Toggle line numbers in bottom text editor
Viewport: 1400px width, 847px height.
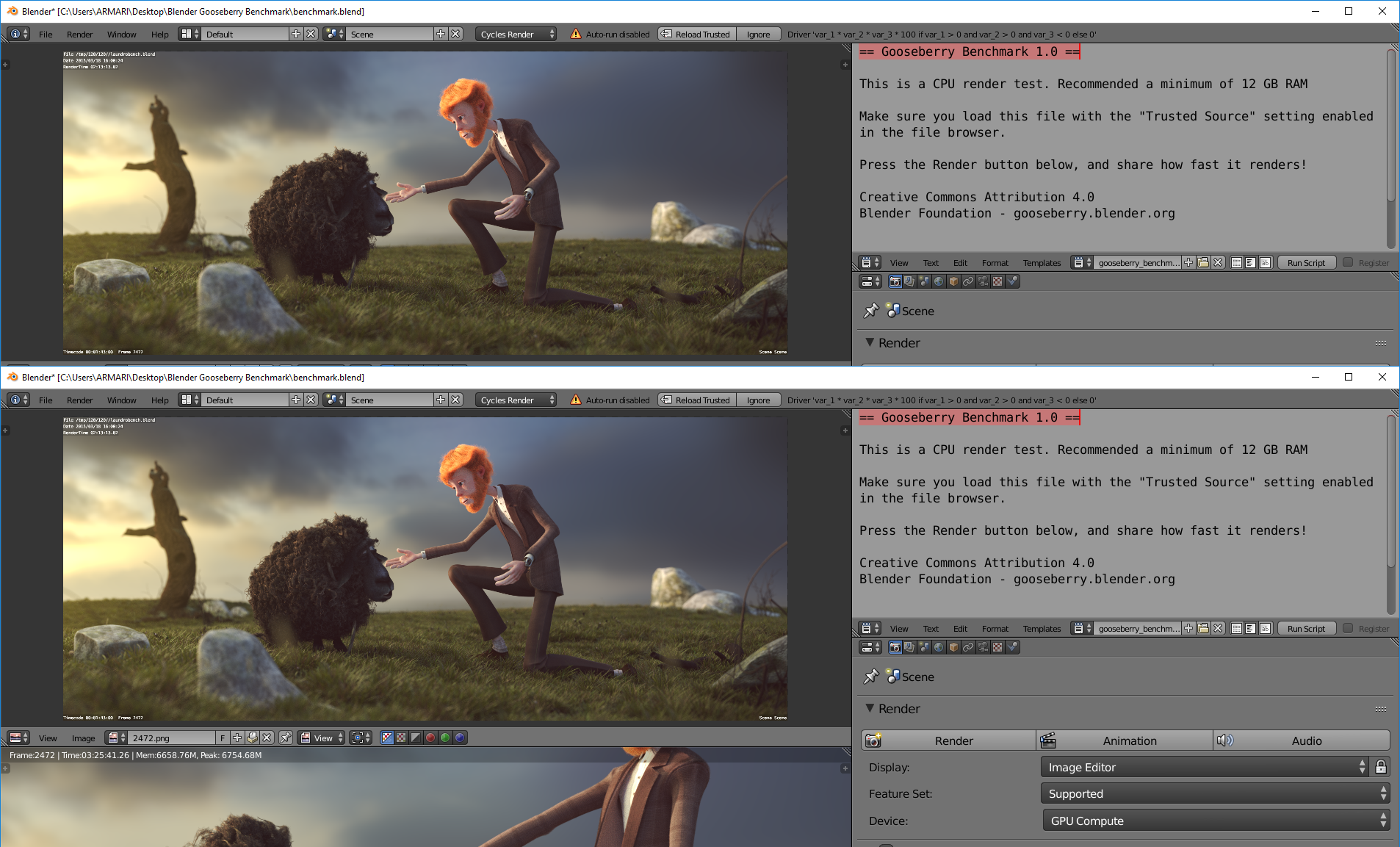(x=1236, y=628)
